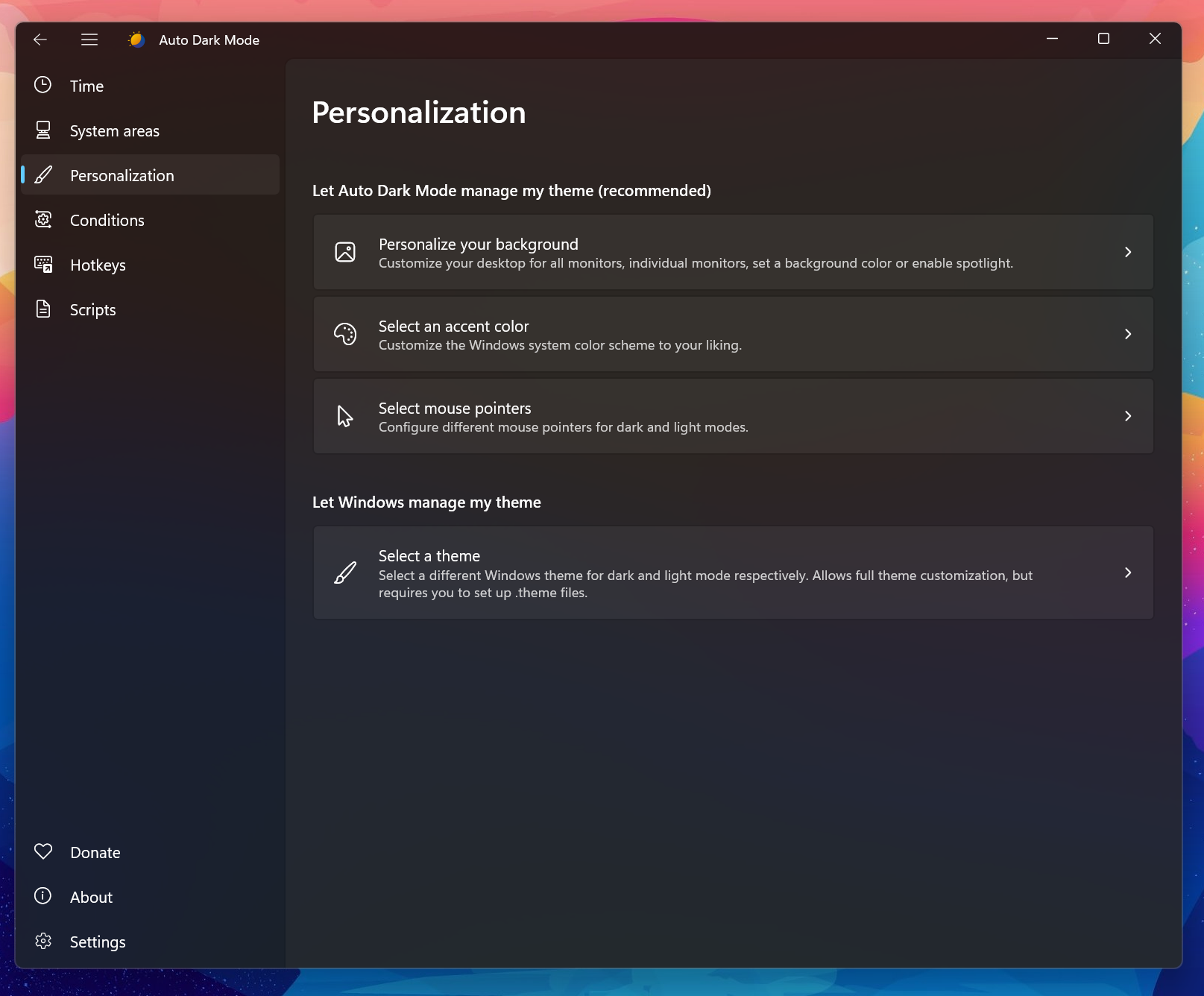
Task: Open the Time page
Action: 151,86
